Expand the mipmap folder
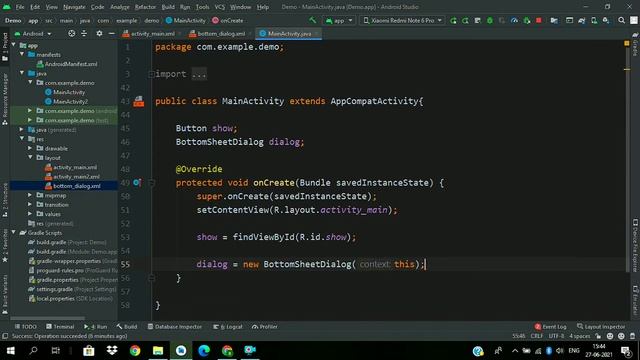 [x=30, y=195]
